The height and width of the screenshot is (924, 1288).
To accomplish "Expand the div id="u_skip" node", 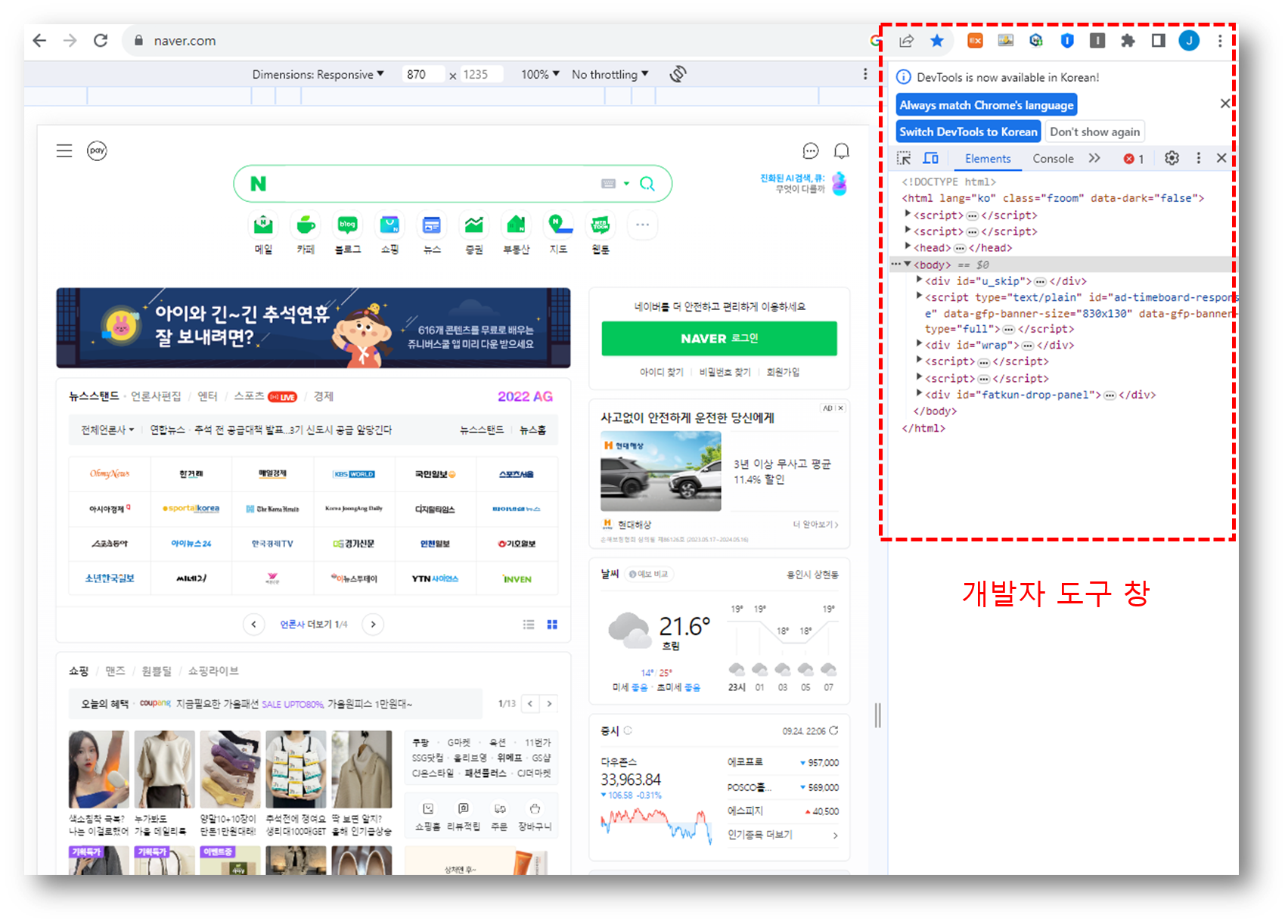I will [x=919, y=280].
